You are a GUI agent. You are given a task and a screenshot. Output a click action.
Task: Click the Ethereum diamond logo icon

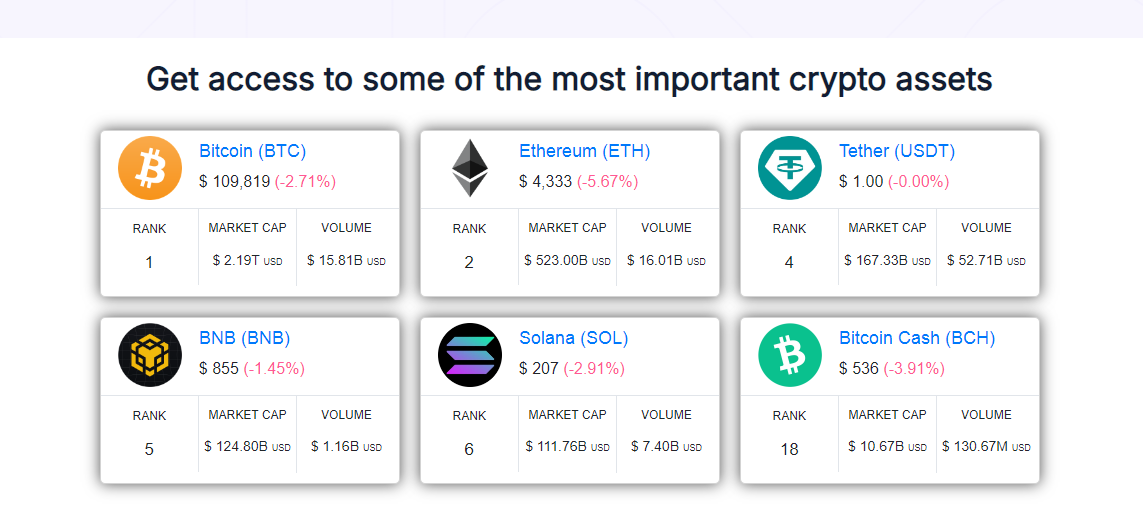tap(470, 168)
